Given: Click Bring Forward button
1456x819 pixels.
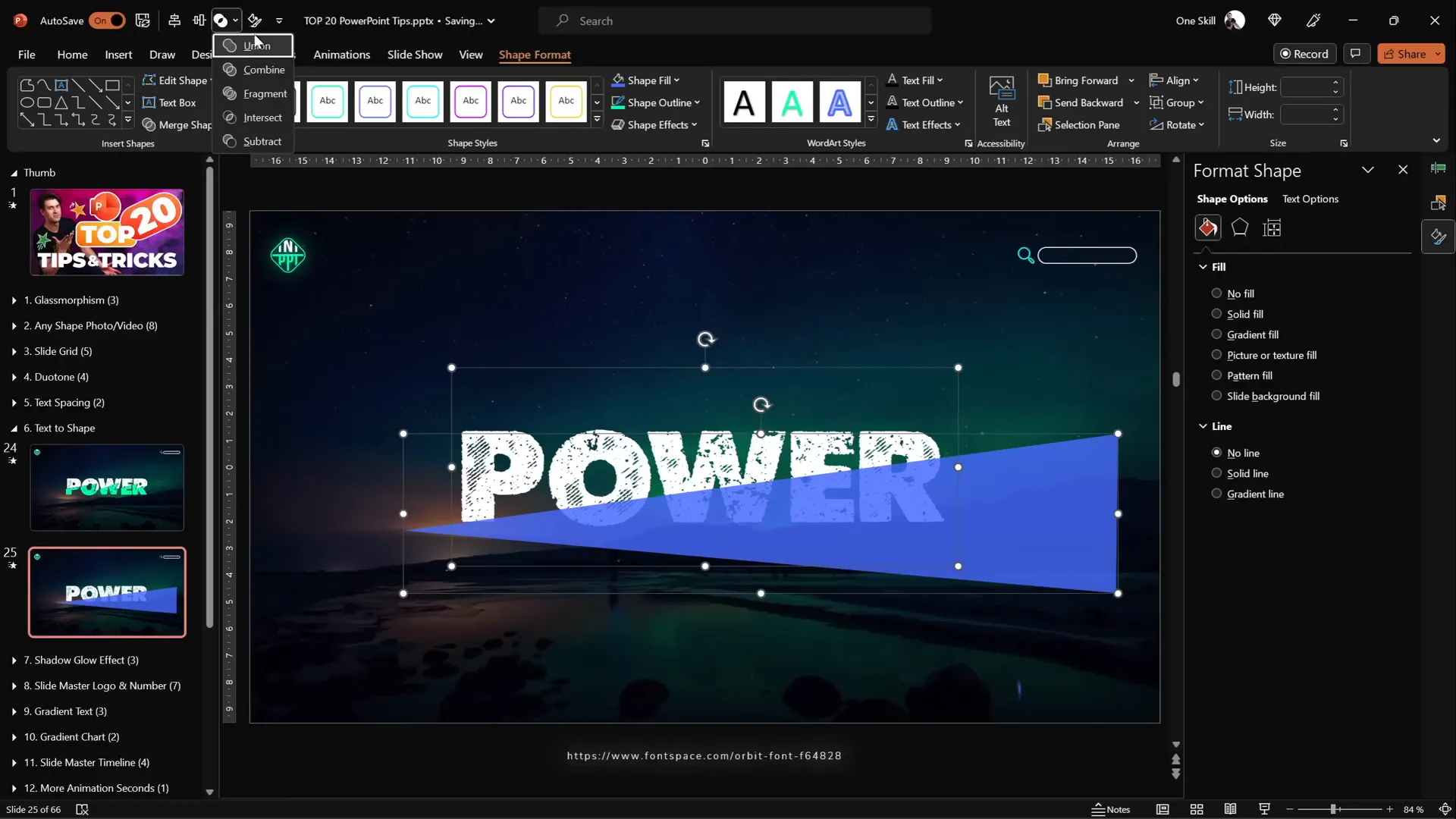Looking at the screenshot, I should 1078,80.
